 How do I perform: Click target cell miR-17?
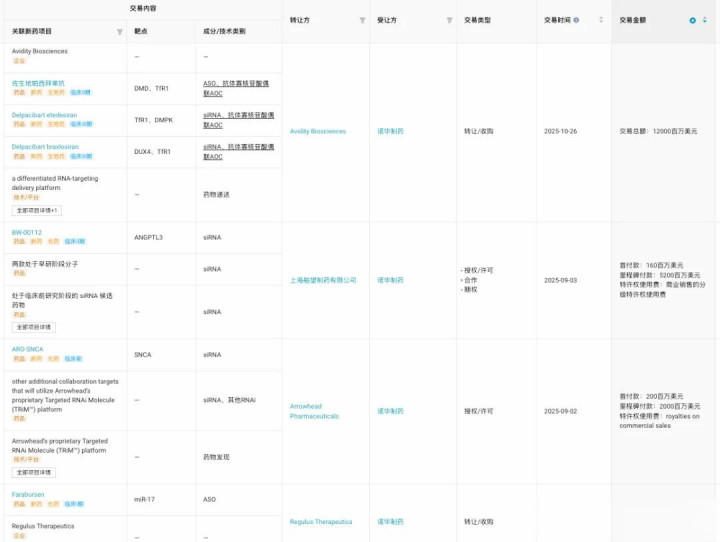144,499
